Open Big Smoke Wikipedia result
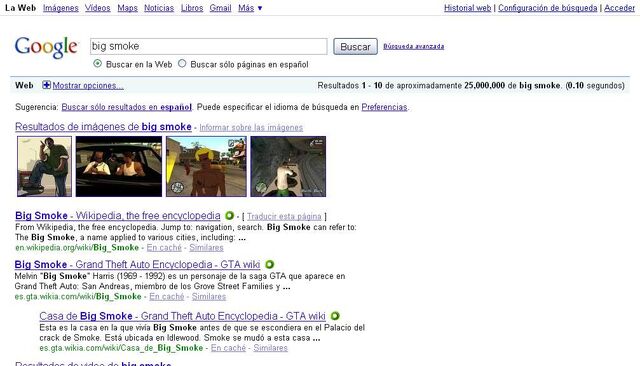Screen dimensions: 640x366 click(x=118, y=215)
